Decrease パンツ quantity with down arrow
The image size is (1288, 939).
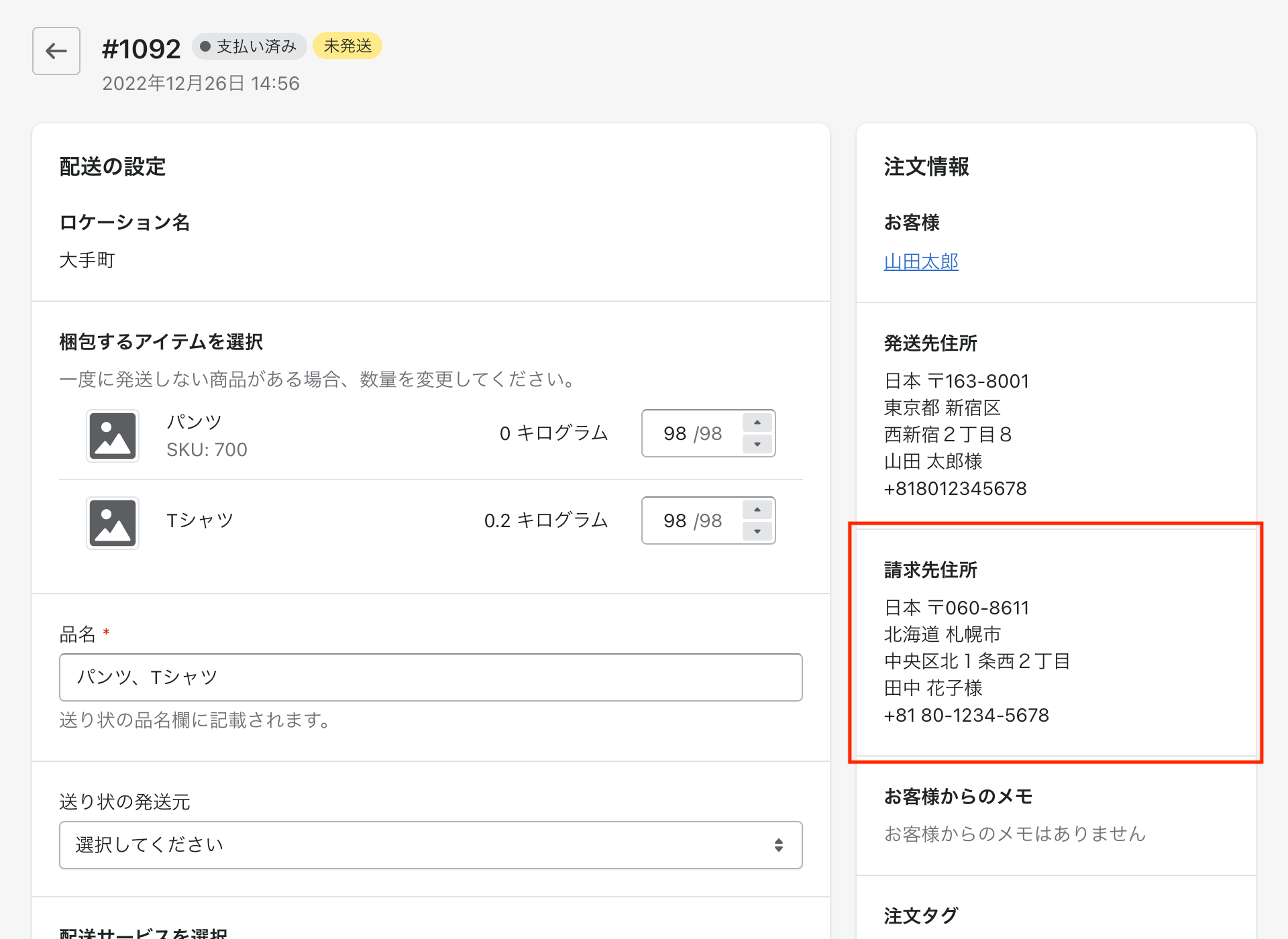coord(757,444)
